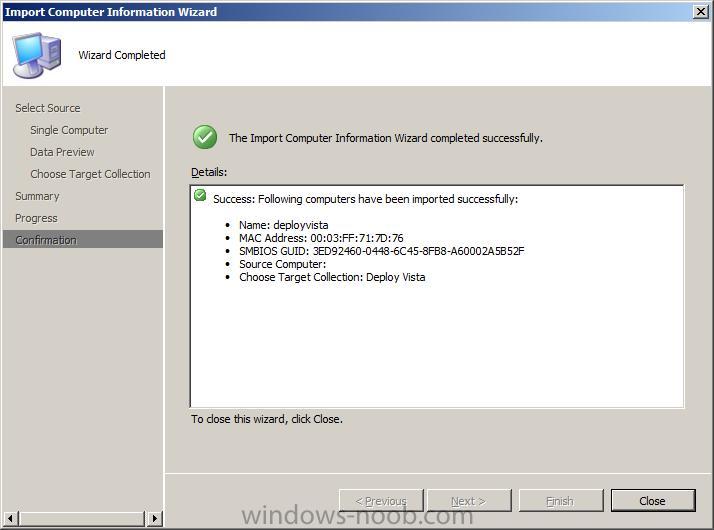The height and width of the screenshot is (530, 714).
Task: Click the < Previous button
Action: tap(381, 500)
